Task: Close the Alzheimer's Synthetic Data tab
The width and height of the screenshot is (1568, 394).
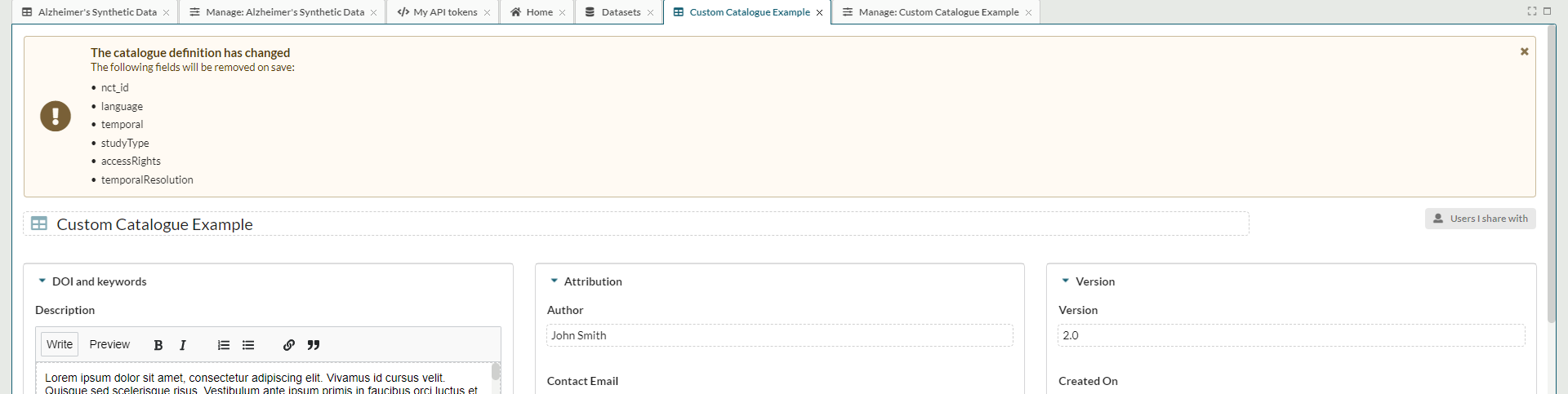Action: coord(167,13)
